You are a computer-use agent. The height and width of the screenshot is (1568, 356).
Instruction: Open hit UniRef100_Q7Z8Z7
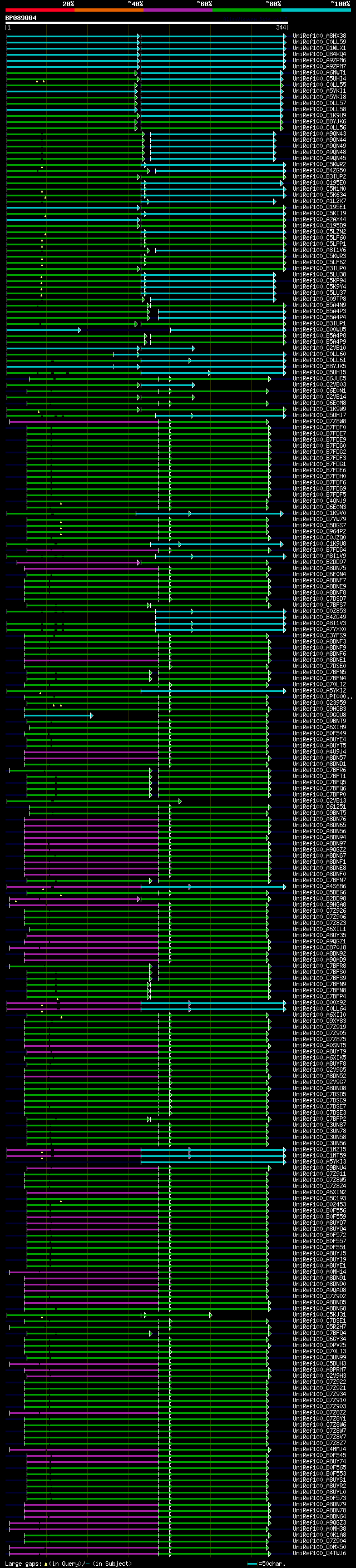(319, 1443)
